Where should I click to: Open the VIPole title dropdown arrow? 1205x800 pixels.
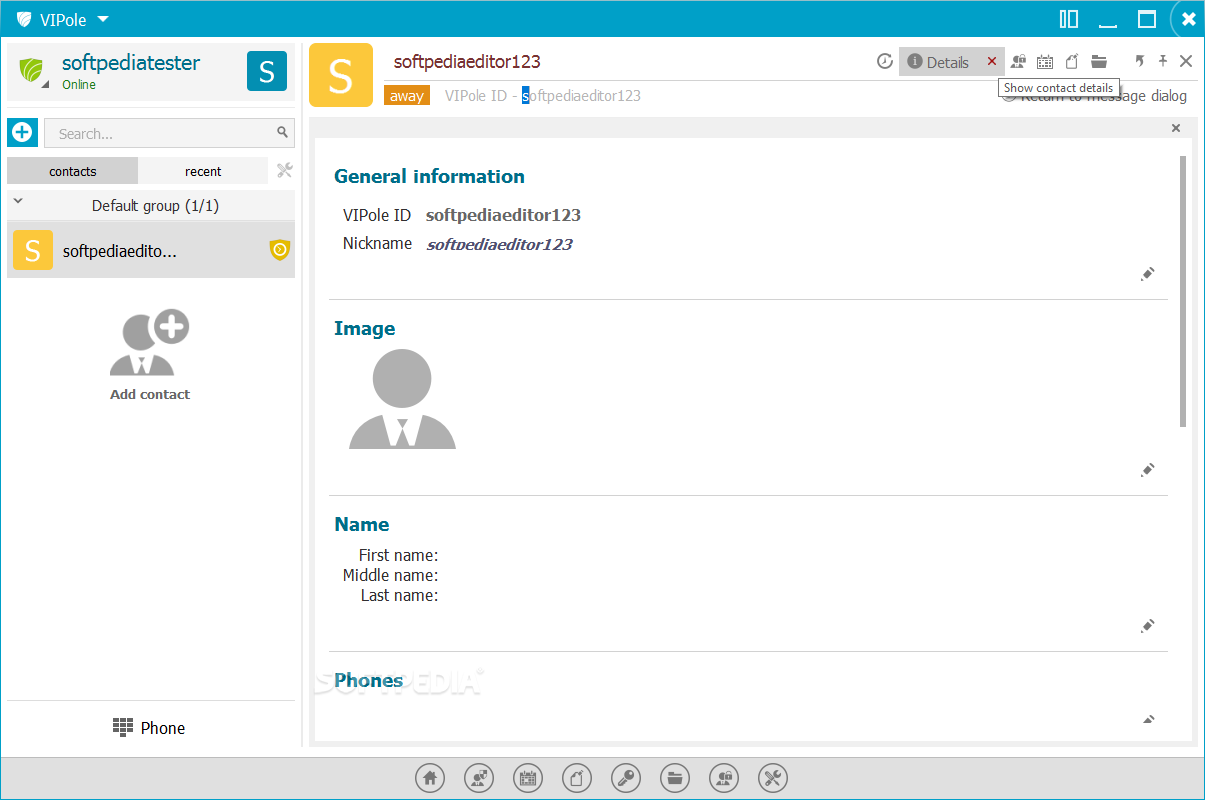(x=103, y=19)
